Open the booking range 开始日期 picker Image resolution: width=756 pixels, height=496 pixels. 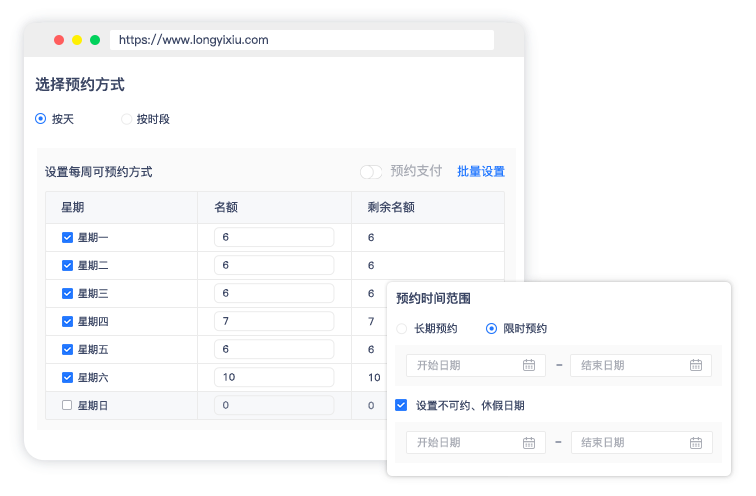tap(465, 365)
